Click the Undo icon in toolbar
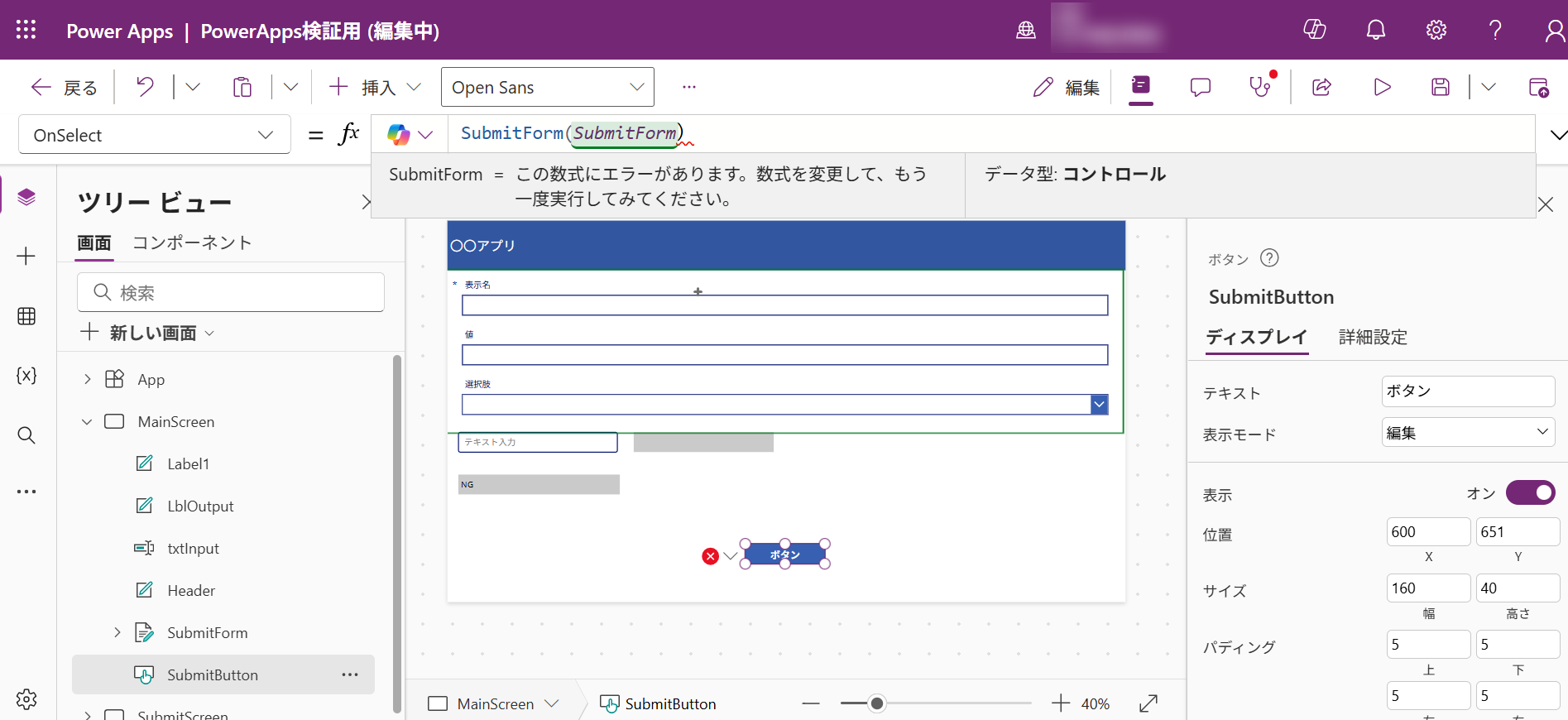 (x=145, y=87)
